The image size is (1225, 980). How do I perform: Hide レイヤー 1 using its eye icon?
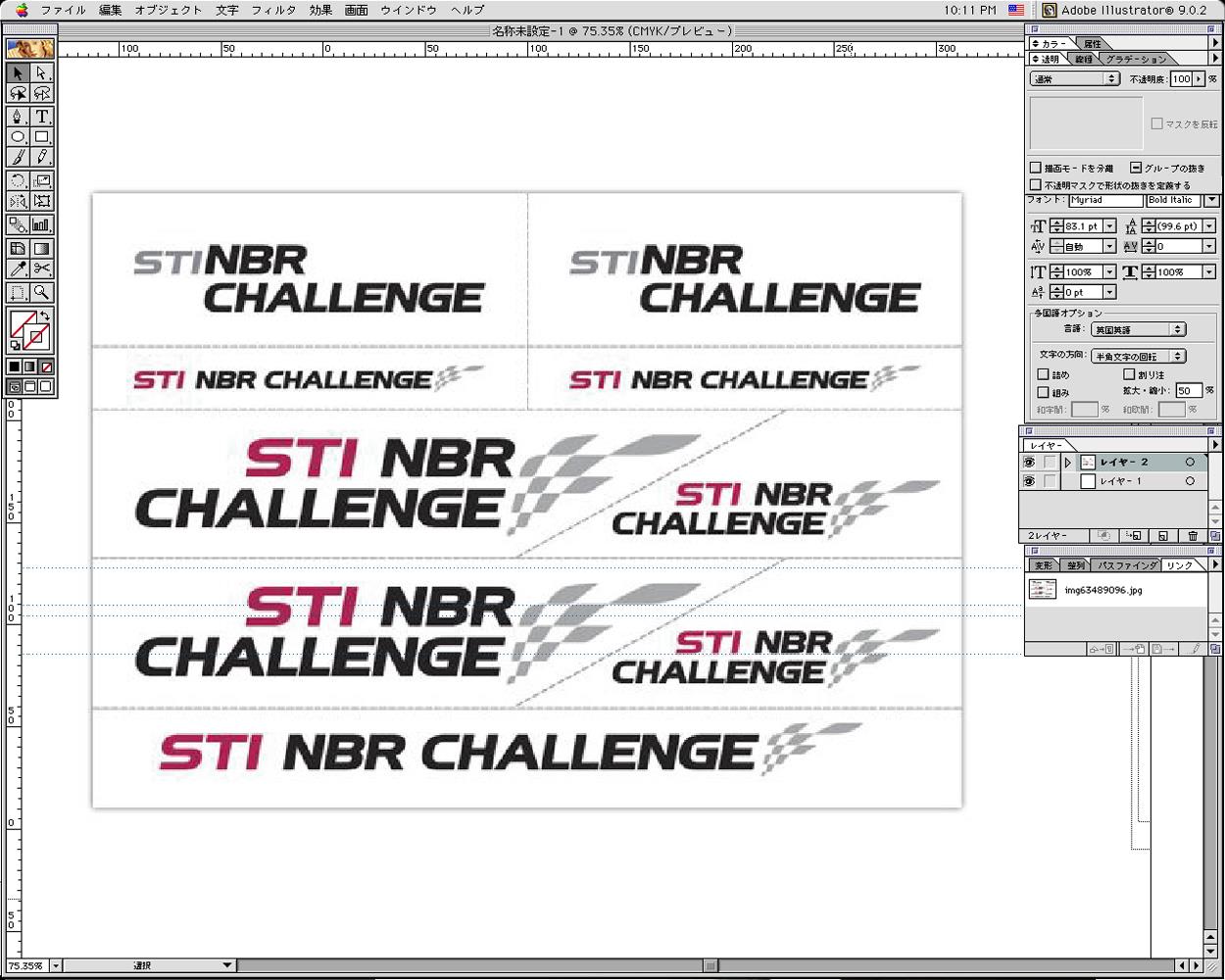(1029, 481)
